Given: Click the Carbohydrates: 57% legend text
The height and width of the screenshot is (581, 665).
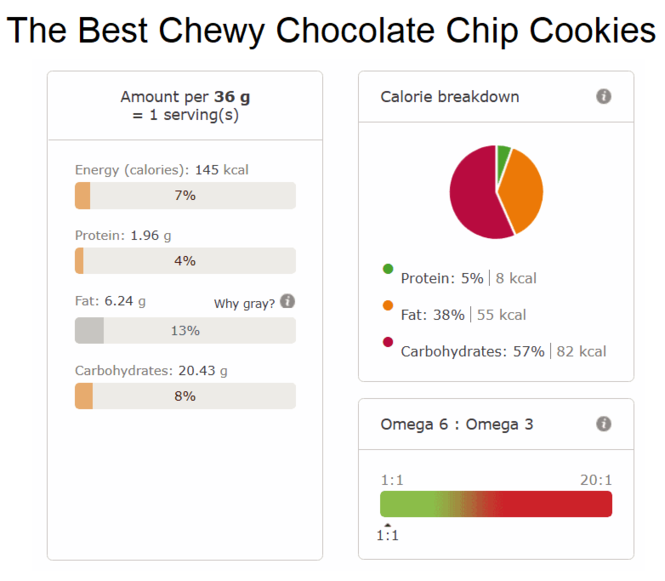Looking at the screenshot, I should coord(472,351).
